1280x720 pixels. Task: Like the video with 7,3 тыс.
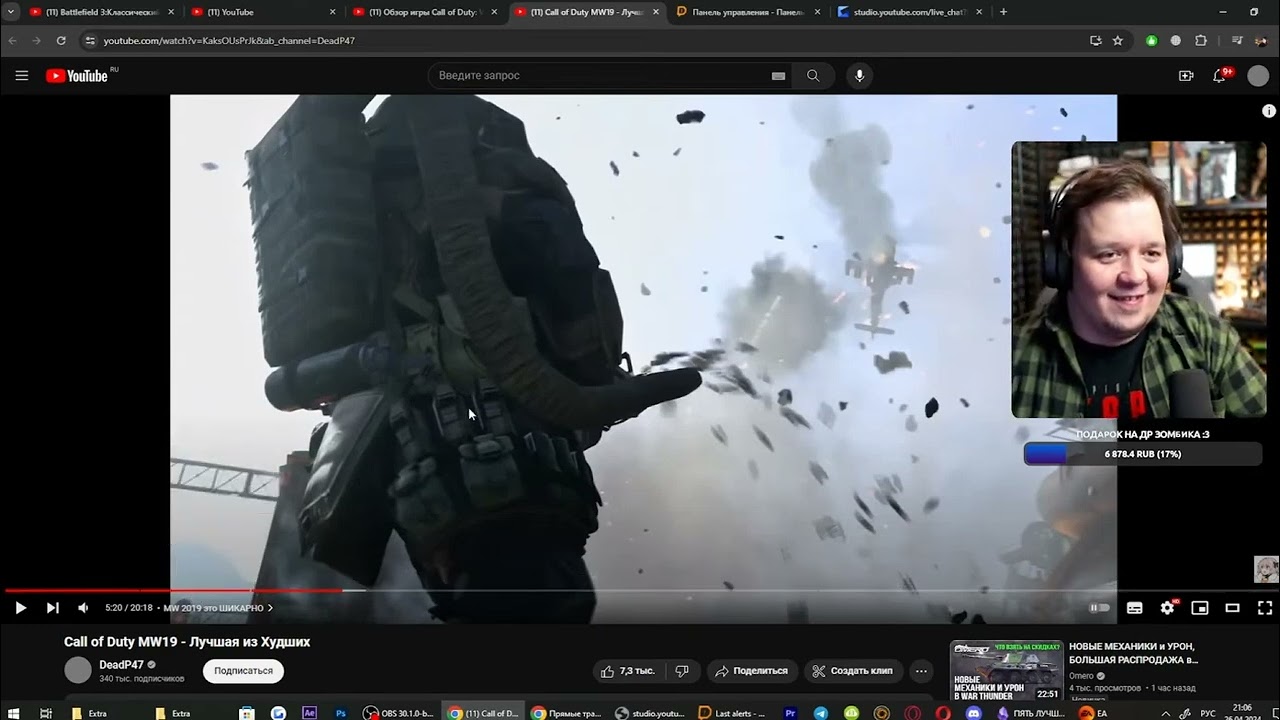click(x=627, y=671)
